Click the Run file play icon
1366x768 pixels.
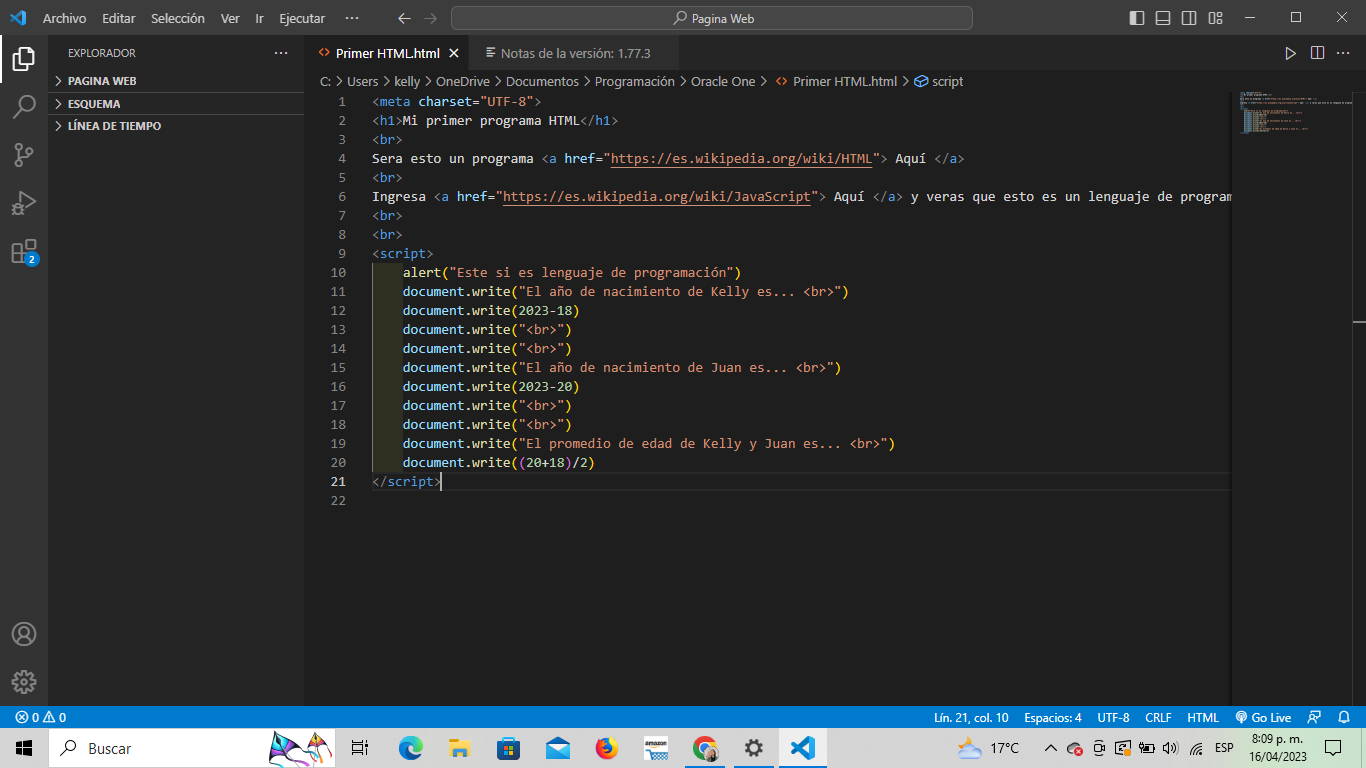(1290, 53)
